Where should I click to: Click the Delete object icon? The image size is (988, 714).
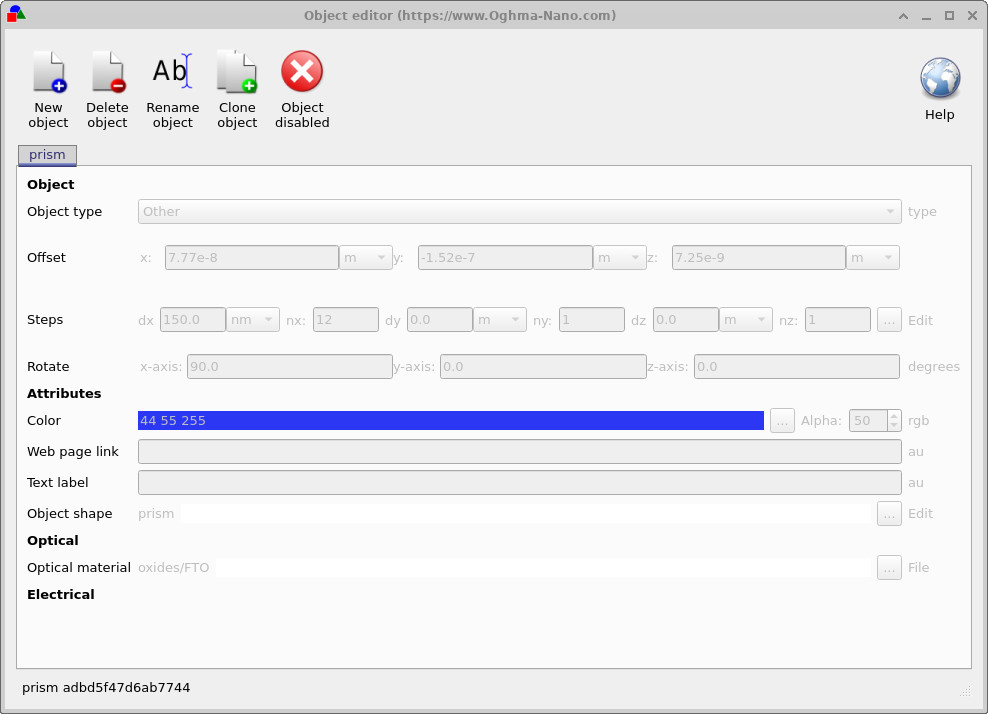[x=107, y=72]
